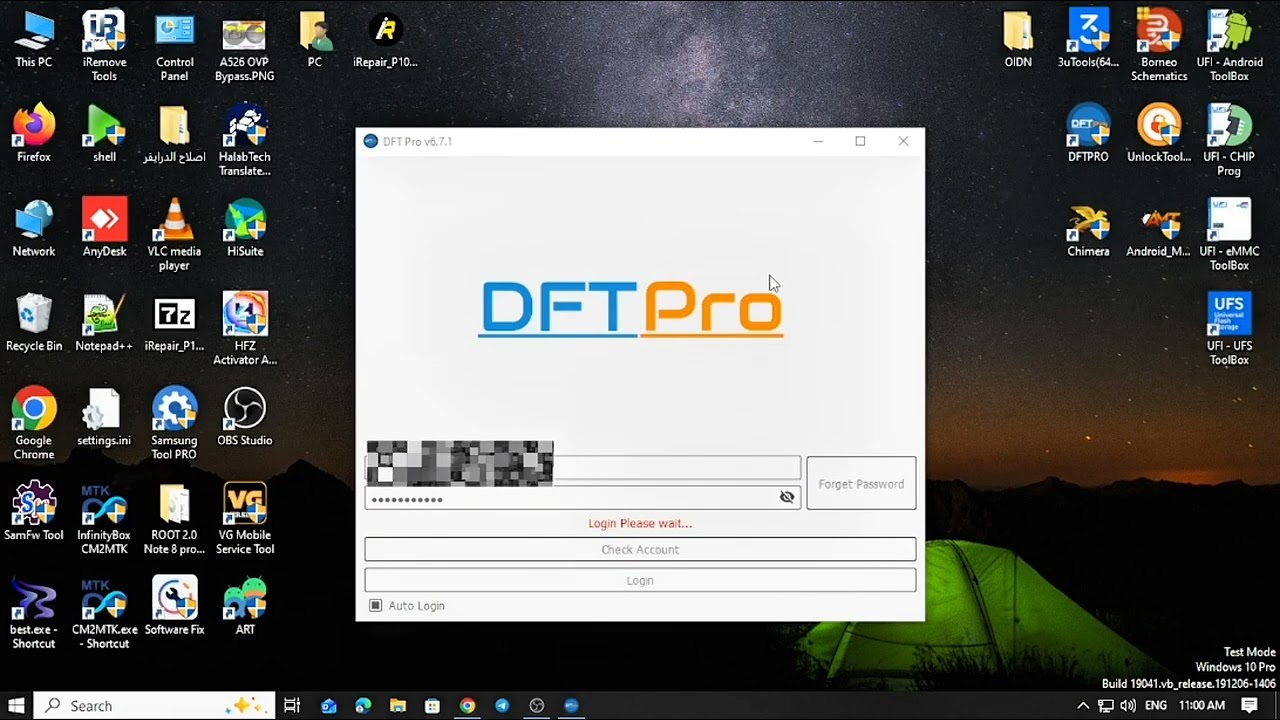1280x720 pixels.
Task: Click the Forget Password button
Action: [861, 484]
